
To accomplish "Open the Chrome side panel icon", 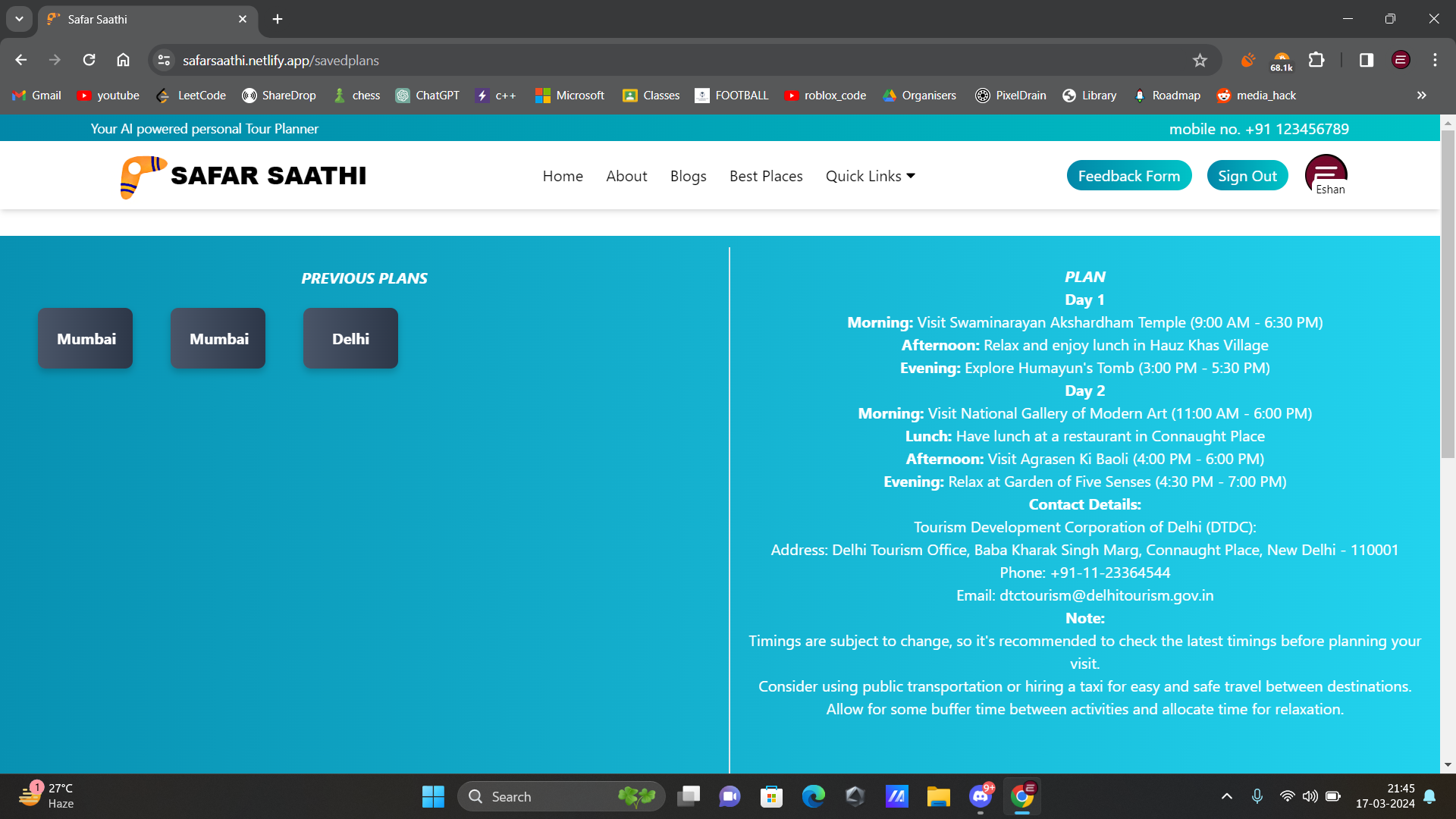I will pyautogui.click(x=1367, y=61).
